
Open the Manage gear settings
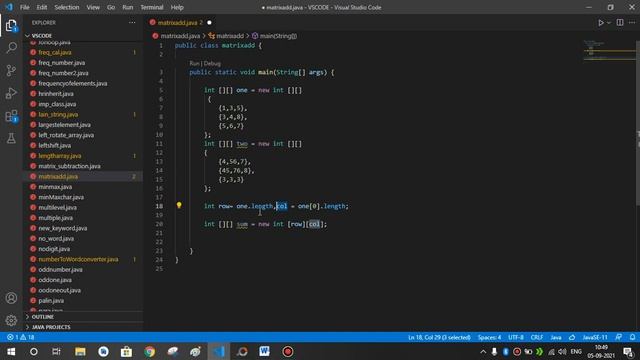tap(11, 320)
